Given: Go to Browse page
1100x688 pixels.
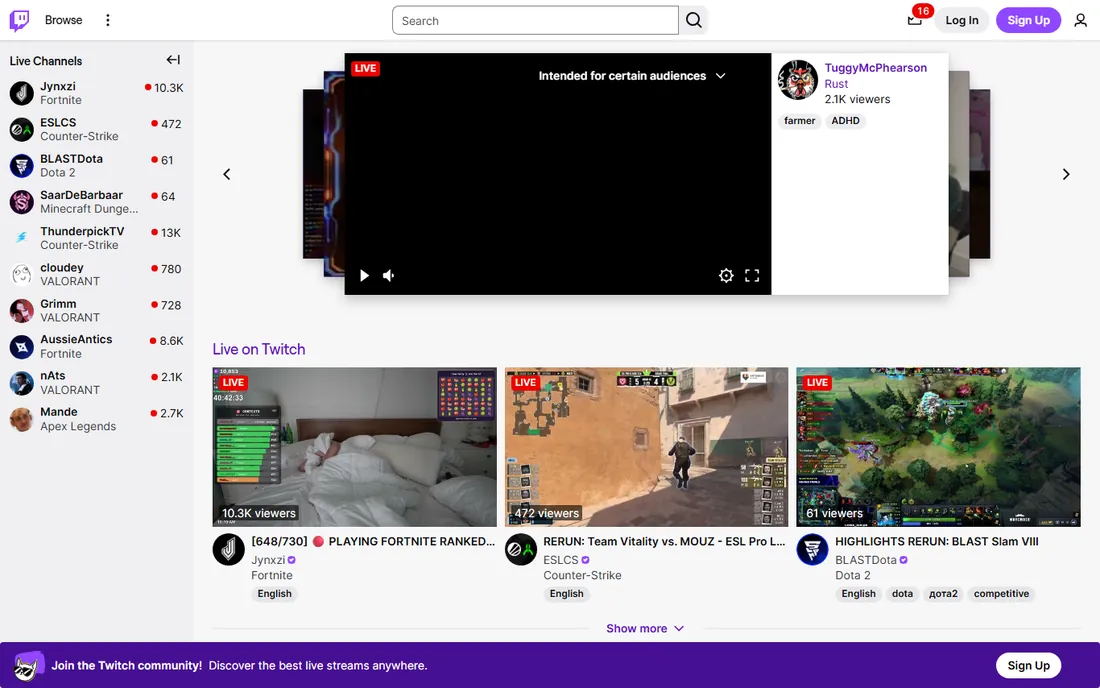Looking at the screenshot, I should [63, 20].
